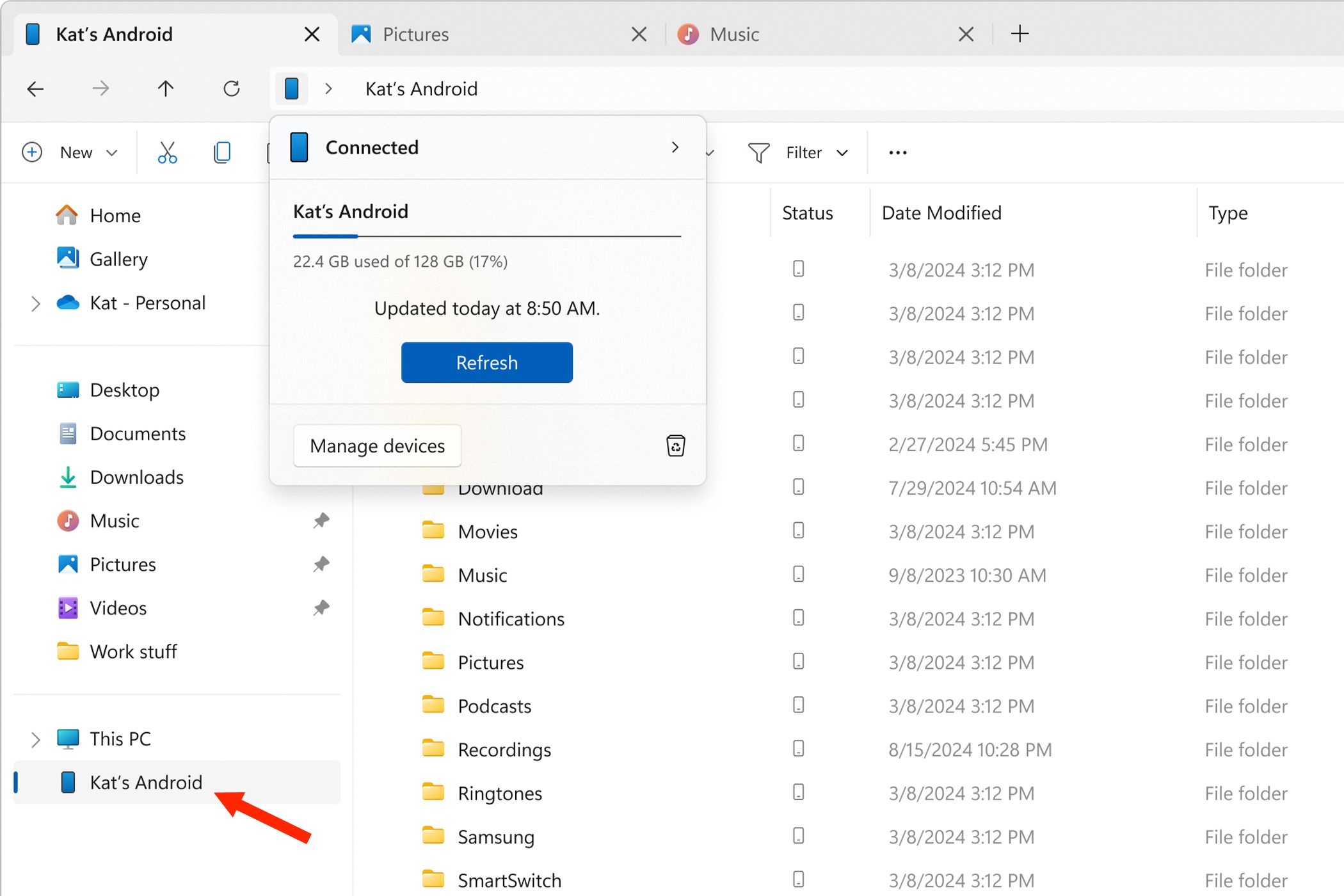
Task: Click This PC in the sidebar
Action: click(x=104, y=739)
